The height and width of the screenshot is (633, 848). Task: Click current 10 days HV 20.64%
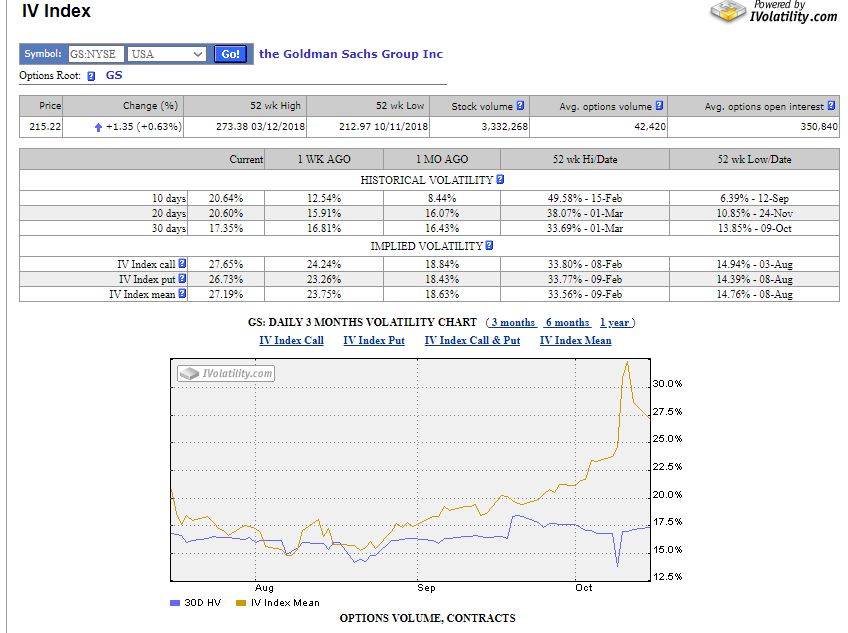[226, 198]
